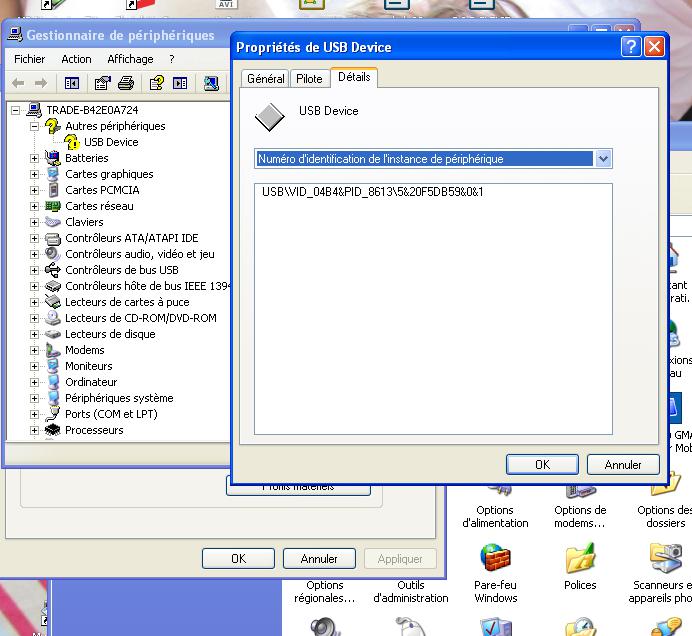Click the Contrôleurs ATA/ATAPI IDE icon

53,238
